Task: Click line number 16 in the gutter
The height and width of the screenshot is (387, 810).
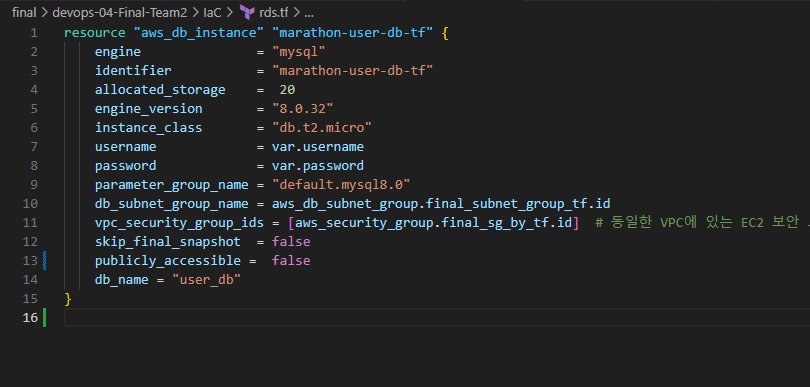Action: pos(30,317)
